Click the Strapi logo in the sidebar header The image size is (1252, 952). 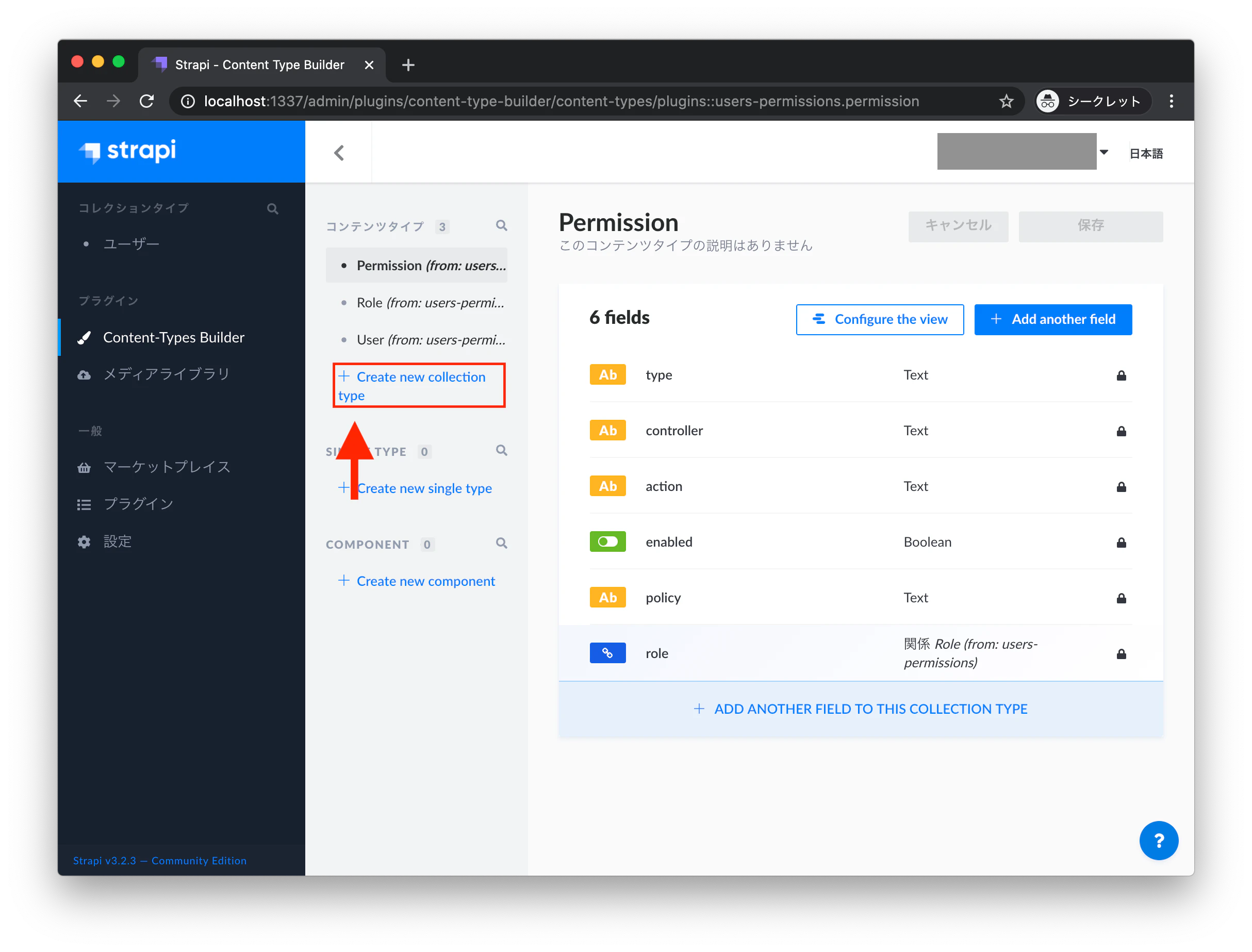coord(127,151)
